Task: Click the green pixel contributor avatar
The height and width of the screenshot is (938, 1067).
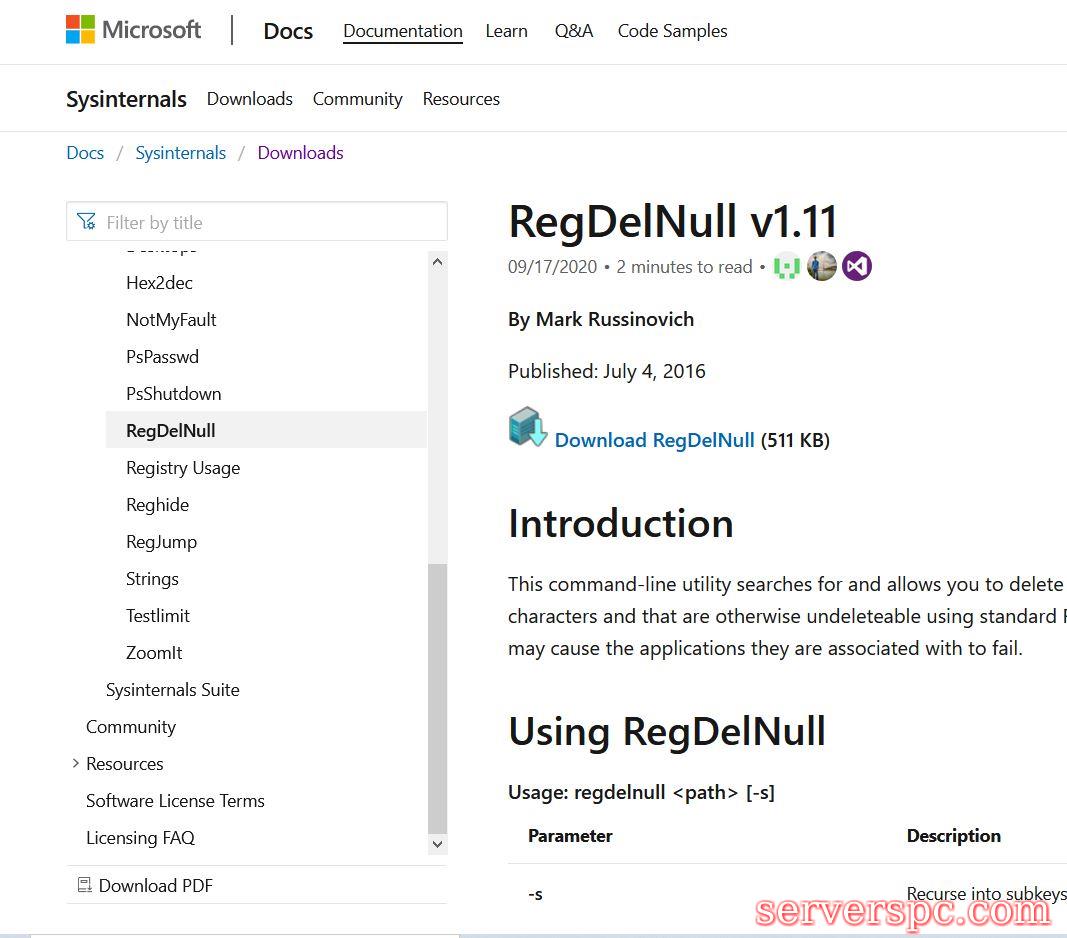Action: click(x=787, y=267)
